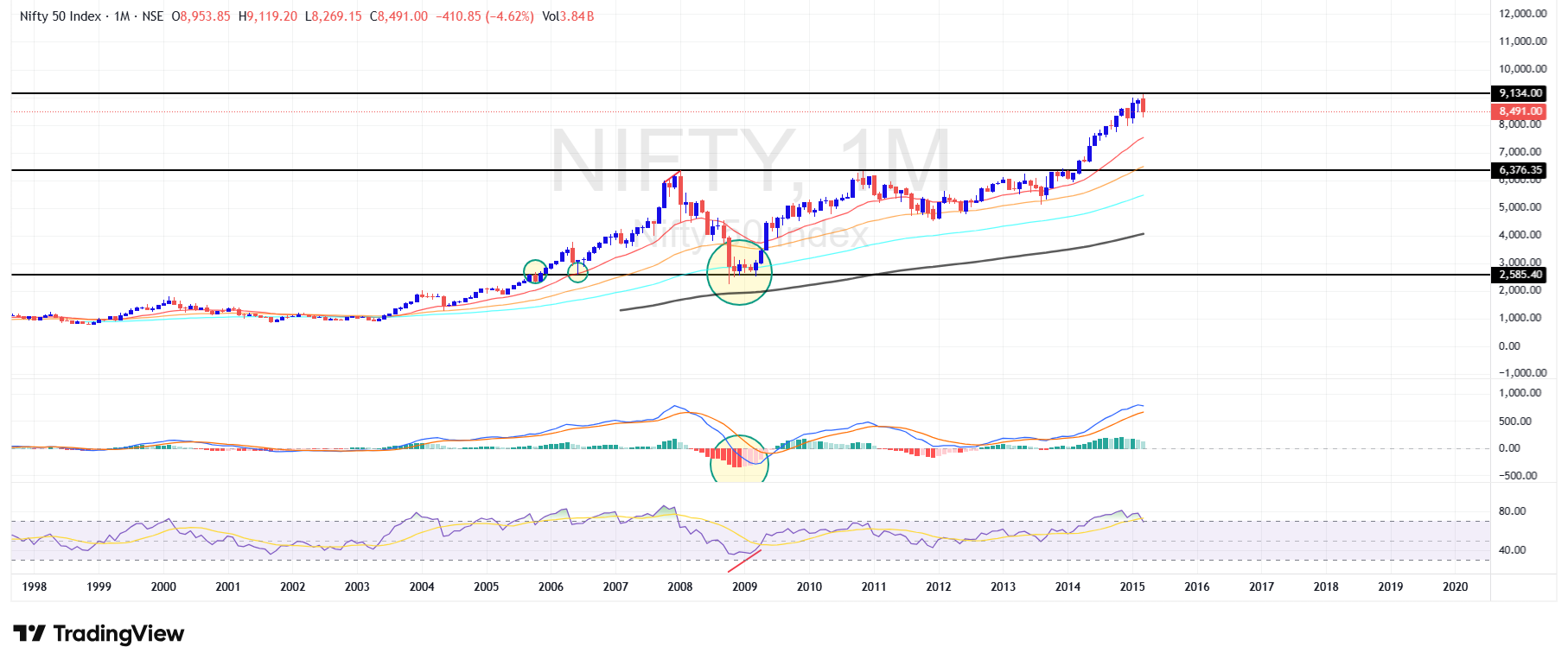Image resolution: width=1568 pixels, height=666 pixels.
Task: Click the 11,000.00 price axis label
Action: click(1522, 41)
